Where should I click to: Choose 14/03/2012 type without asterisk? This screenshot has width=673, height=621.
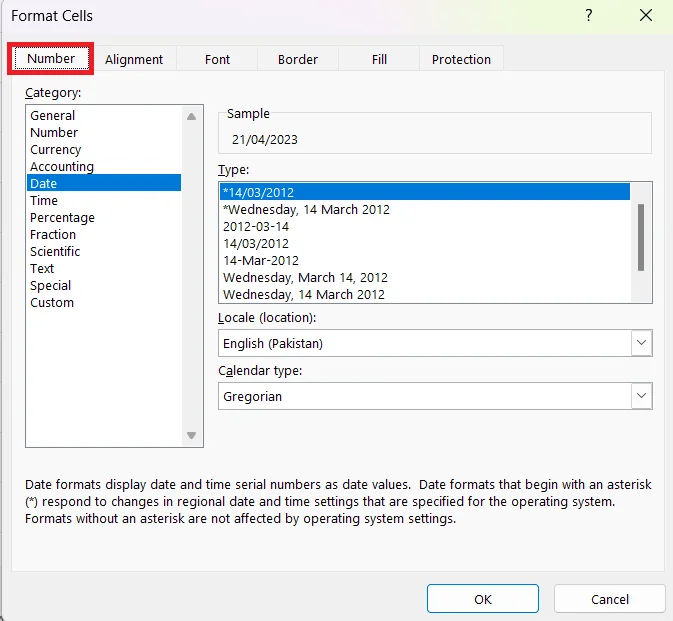(x=425, y=243)
